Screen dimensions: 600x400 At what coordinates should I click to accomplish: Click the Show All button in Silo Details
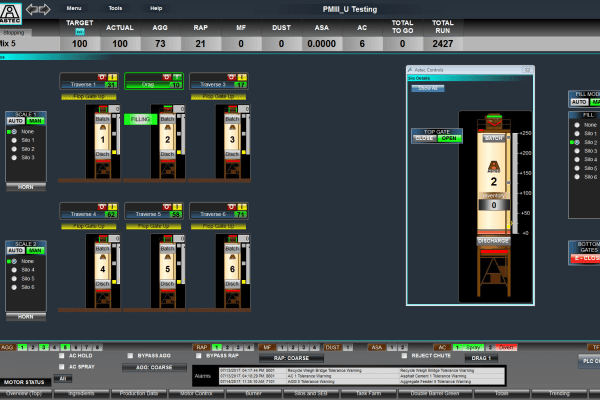pyautogui.click(x=428, y=88)
